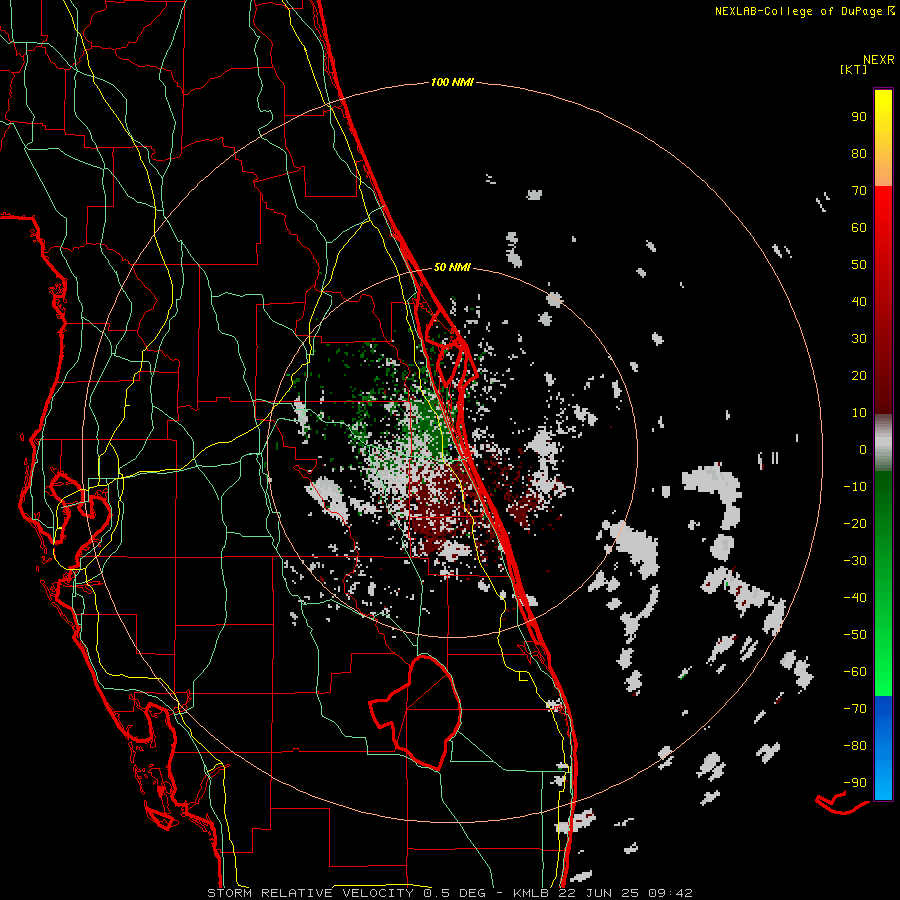Click the [KT] units label

[854, 69]
